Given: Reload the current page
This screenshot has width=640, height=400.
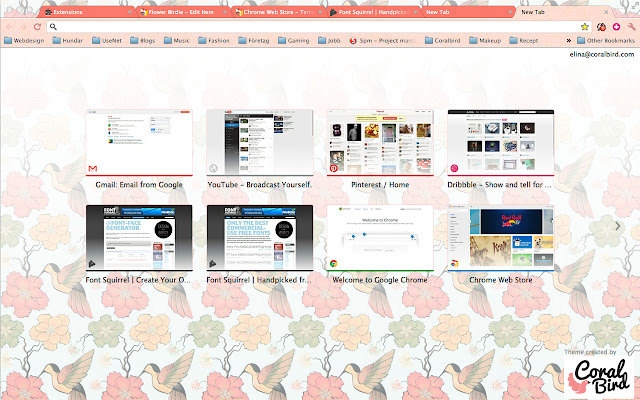Looking at the screenshot, I should [37, 27].
